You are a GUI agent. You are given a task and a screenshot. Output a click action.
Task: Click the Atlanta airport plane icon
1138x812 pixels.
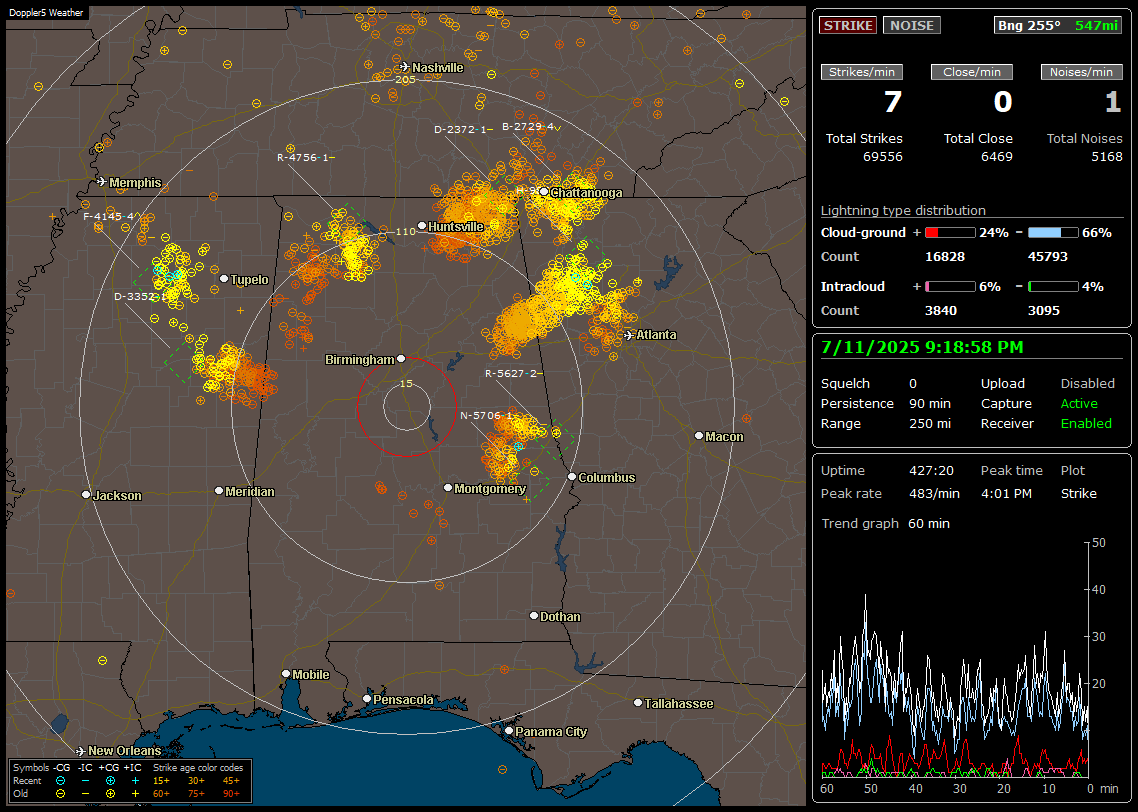(629, 335)
